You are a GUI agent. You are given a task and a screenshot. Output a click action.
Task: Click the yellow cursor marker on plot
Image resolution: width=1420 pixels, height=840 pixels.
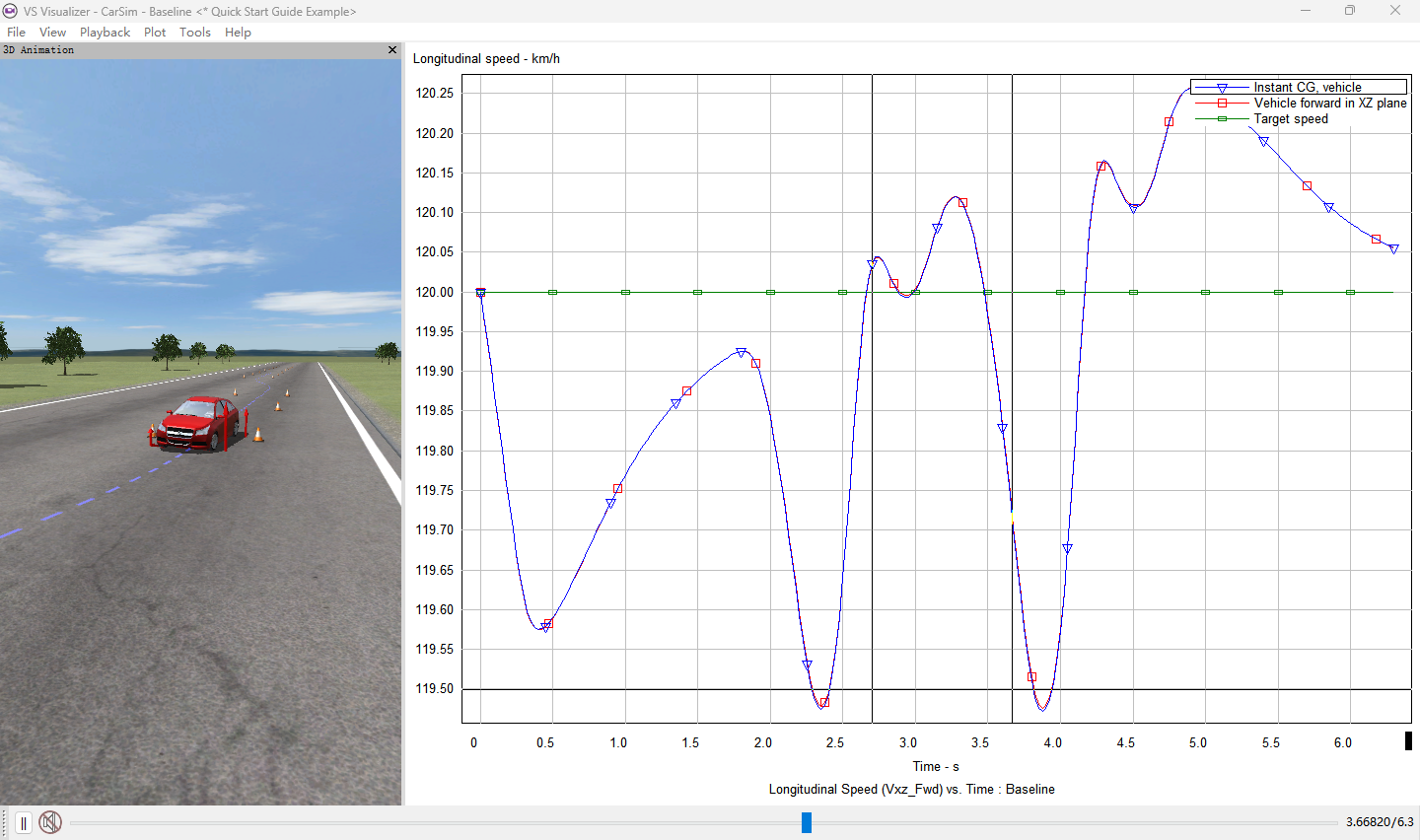click(1012, 517)
